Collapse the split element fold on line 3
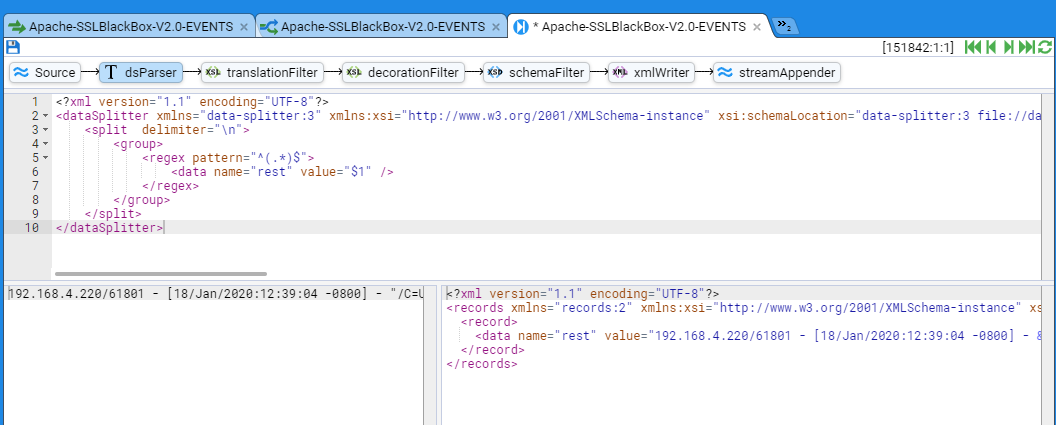Viewport: 1056px width, 425px height. [x=46, y=130]
